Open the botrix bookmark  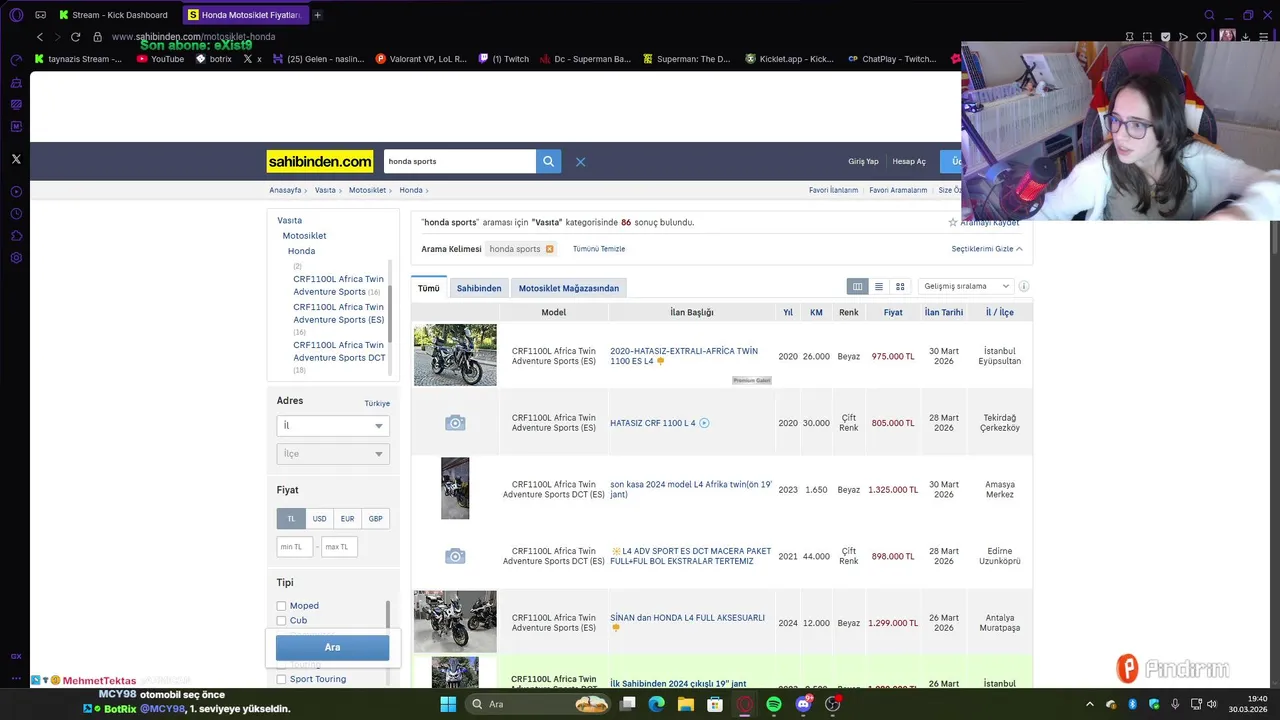pos(214,59)
